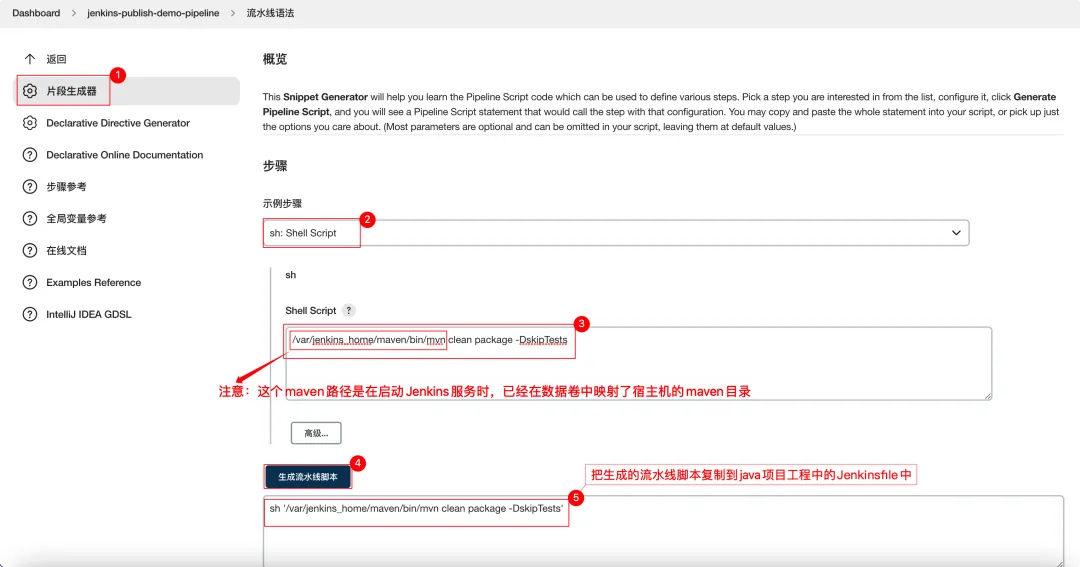Go to Dashboard breadcrumb
The width and height of the screenshot is (1080, 567).
pos(36,13)
